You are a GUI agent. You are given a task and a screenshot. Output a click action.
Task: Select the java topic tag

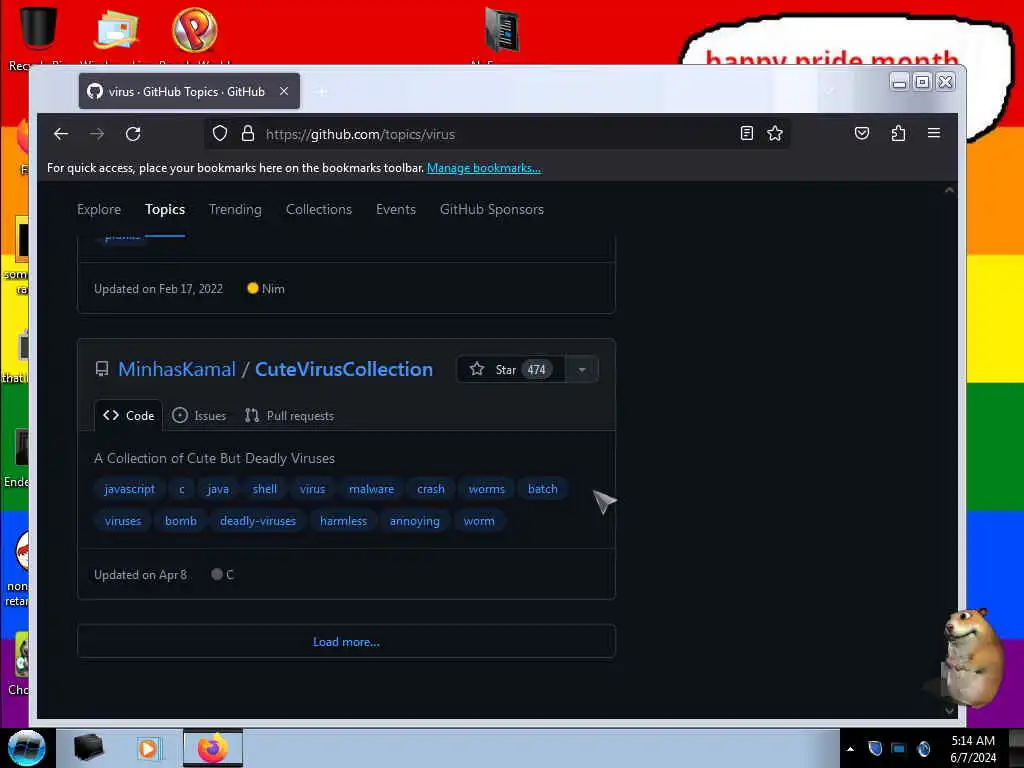[x=218, y=489]
